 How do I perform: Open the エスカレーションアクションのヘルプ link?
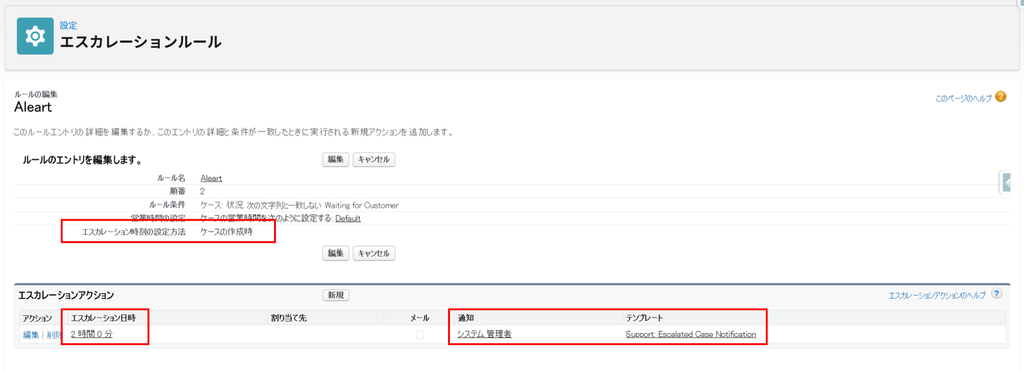(936, 296)
